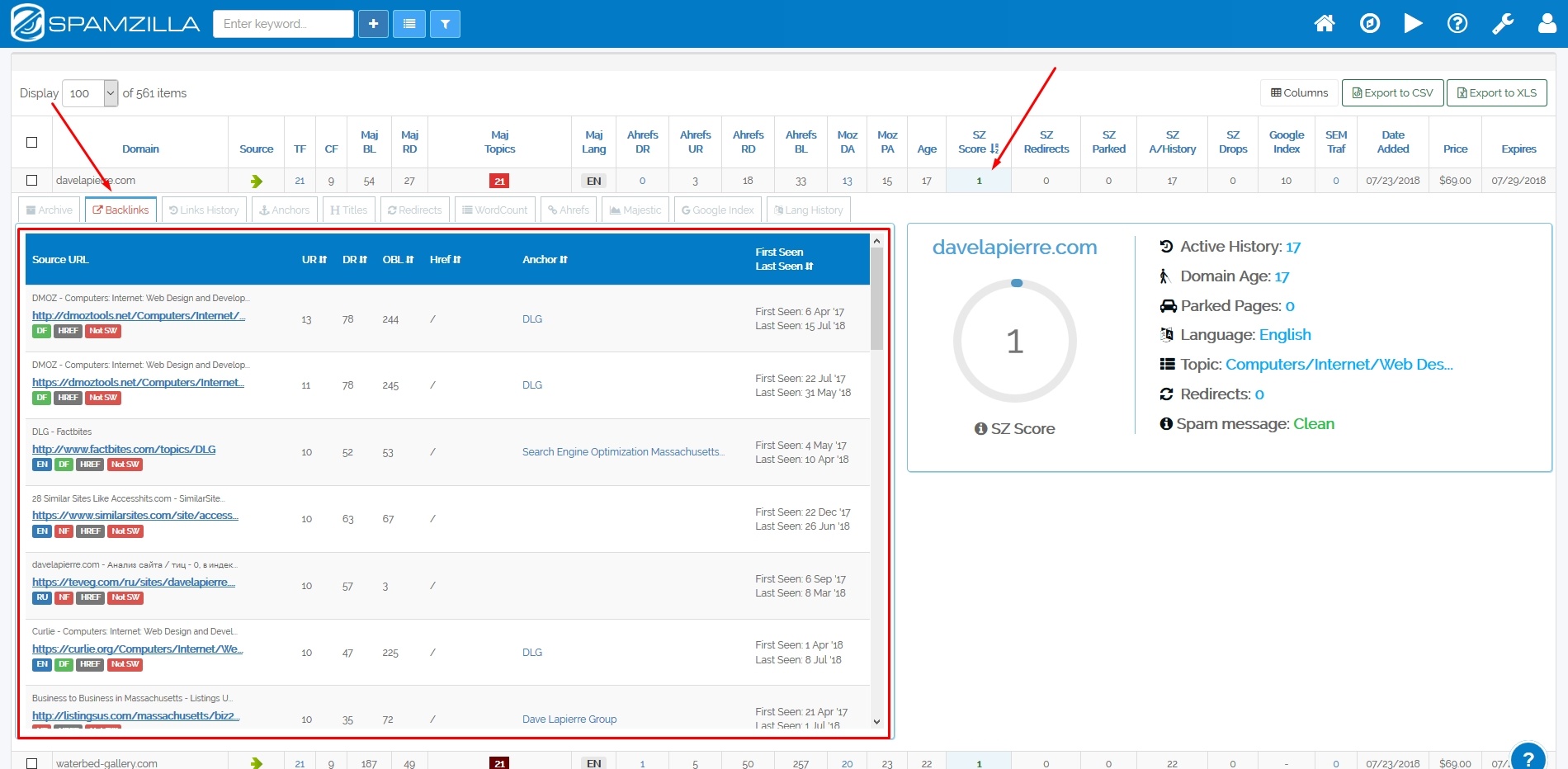The image size is (1568, 769).
Task: Add keyword with plus button
Action: (373, 24)
